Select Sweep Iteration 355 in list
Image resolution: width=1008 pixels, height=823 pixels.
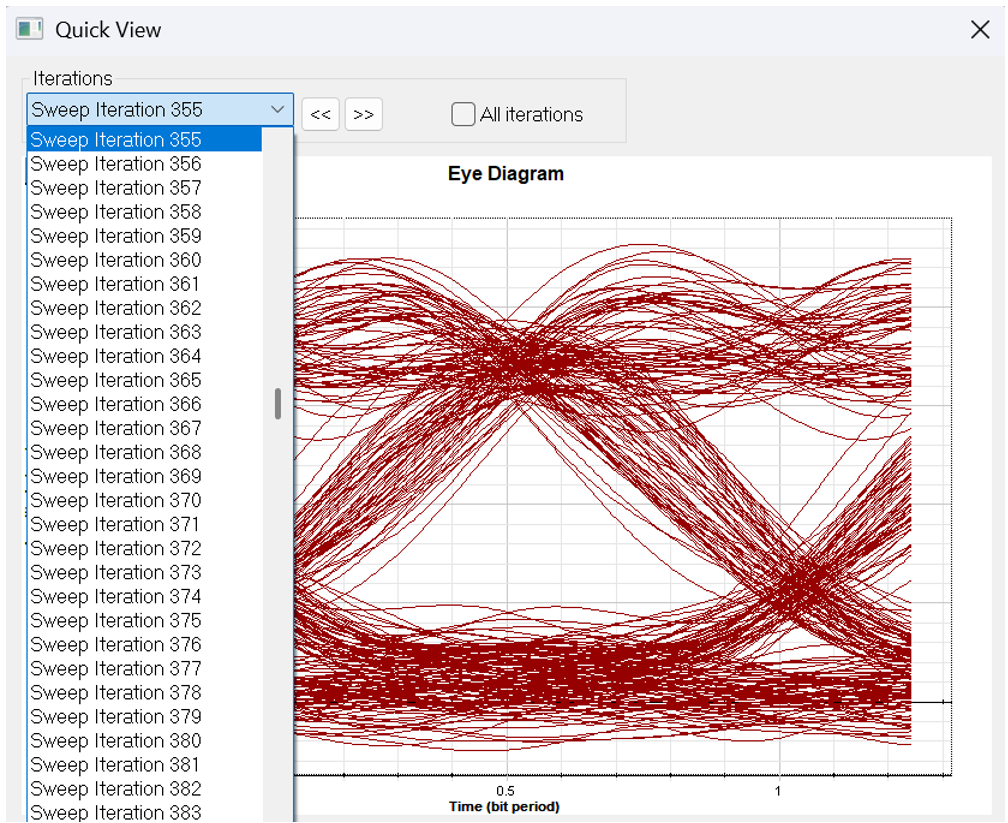pyautogui.click(x=116, y=140)
